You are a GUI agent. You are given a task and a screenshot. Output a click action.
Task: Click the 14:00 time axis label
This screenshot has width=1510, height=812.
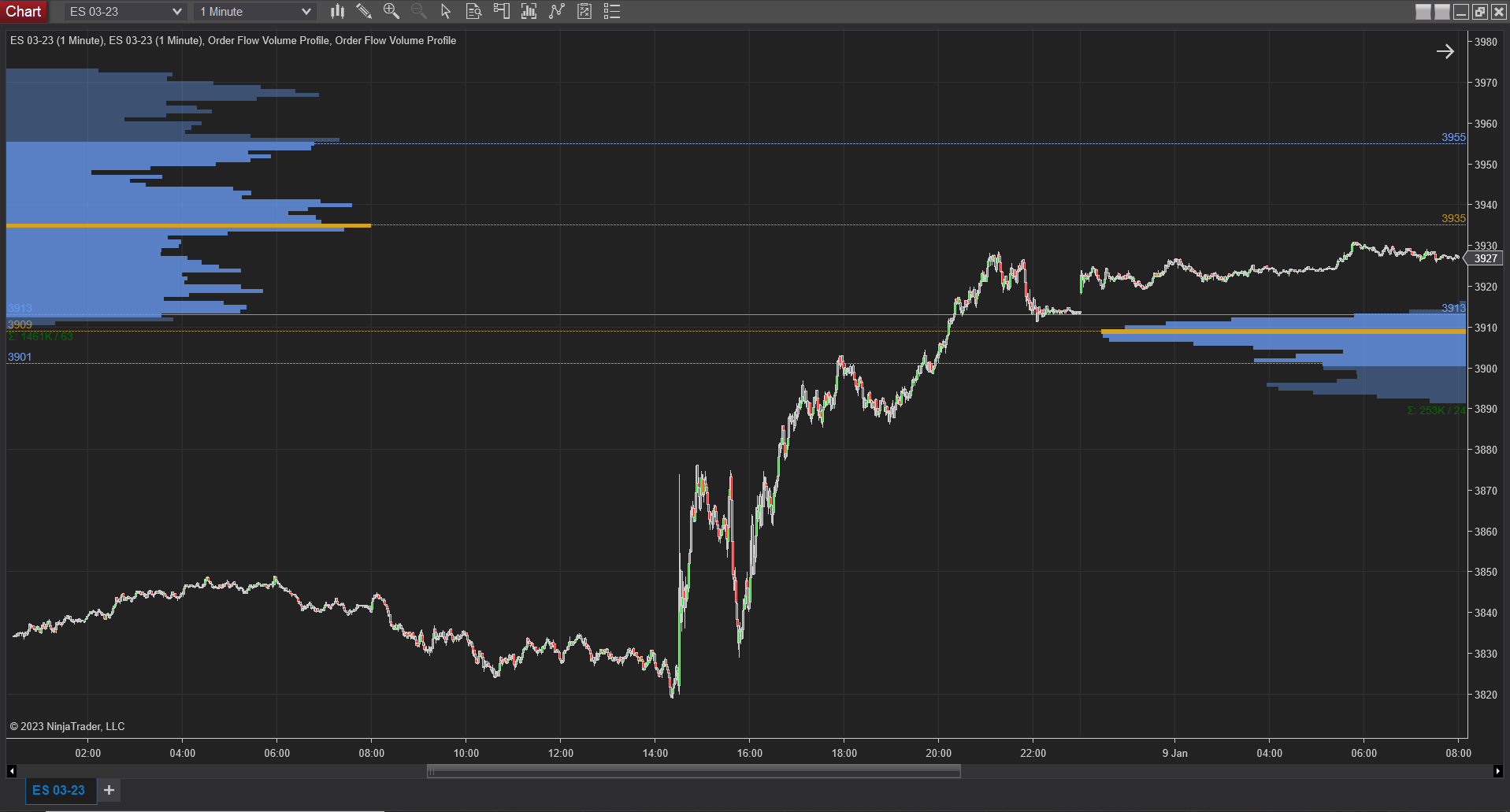pyautogui.click(x=655, y=753)
